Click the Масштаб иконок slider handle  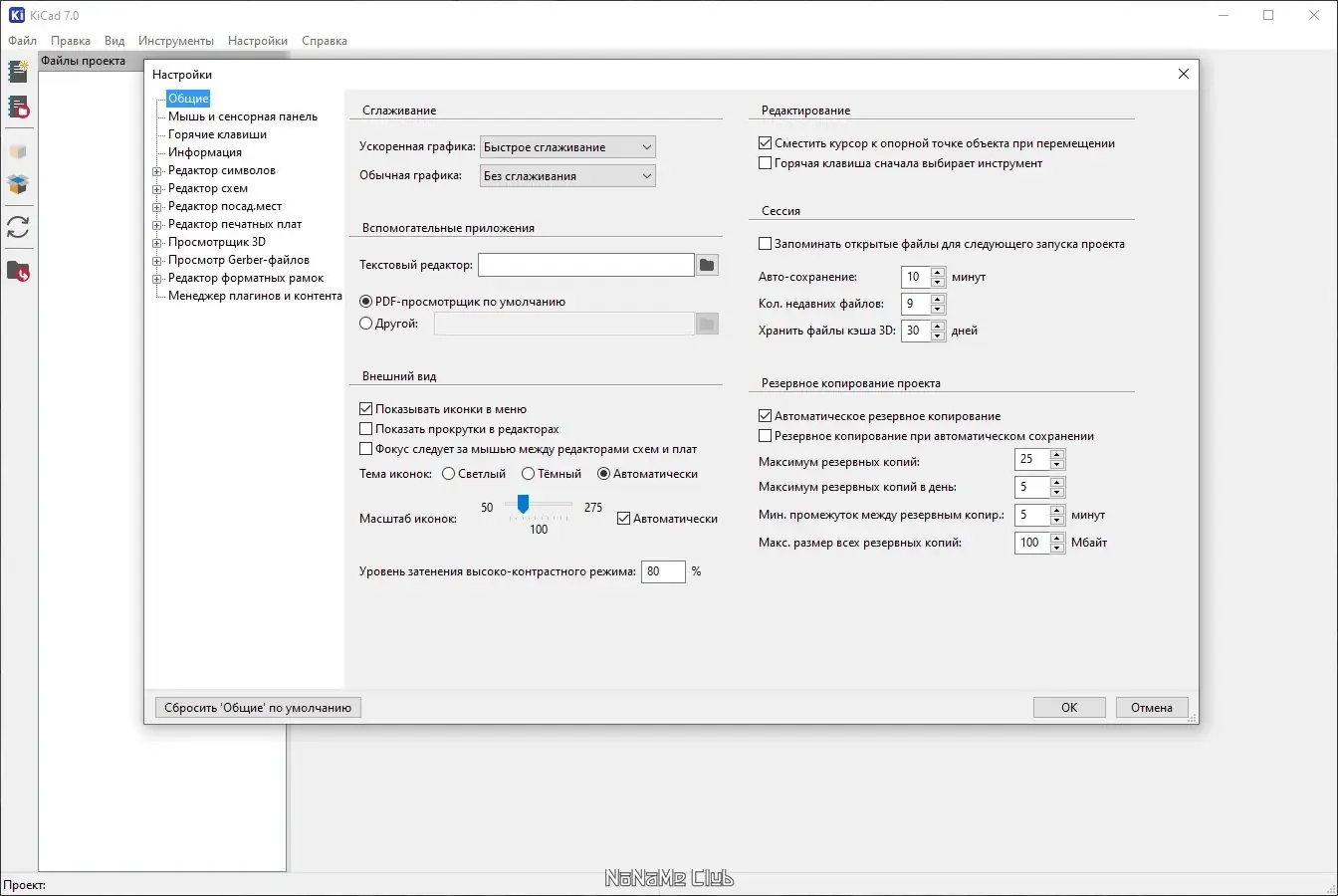pyautogui.click(x=523, y=505)
